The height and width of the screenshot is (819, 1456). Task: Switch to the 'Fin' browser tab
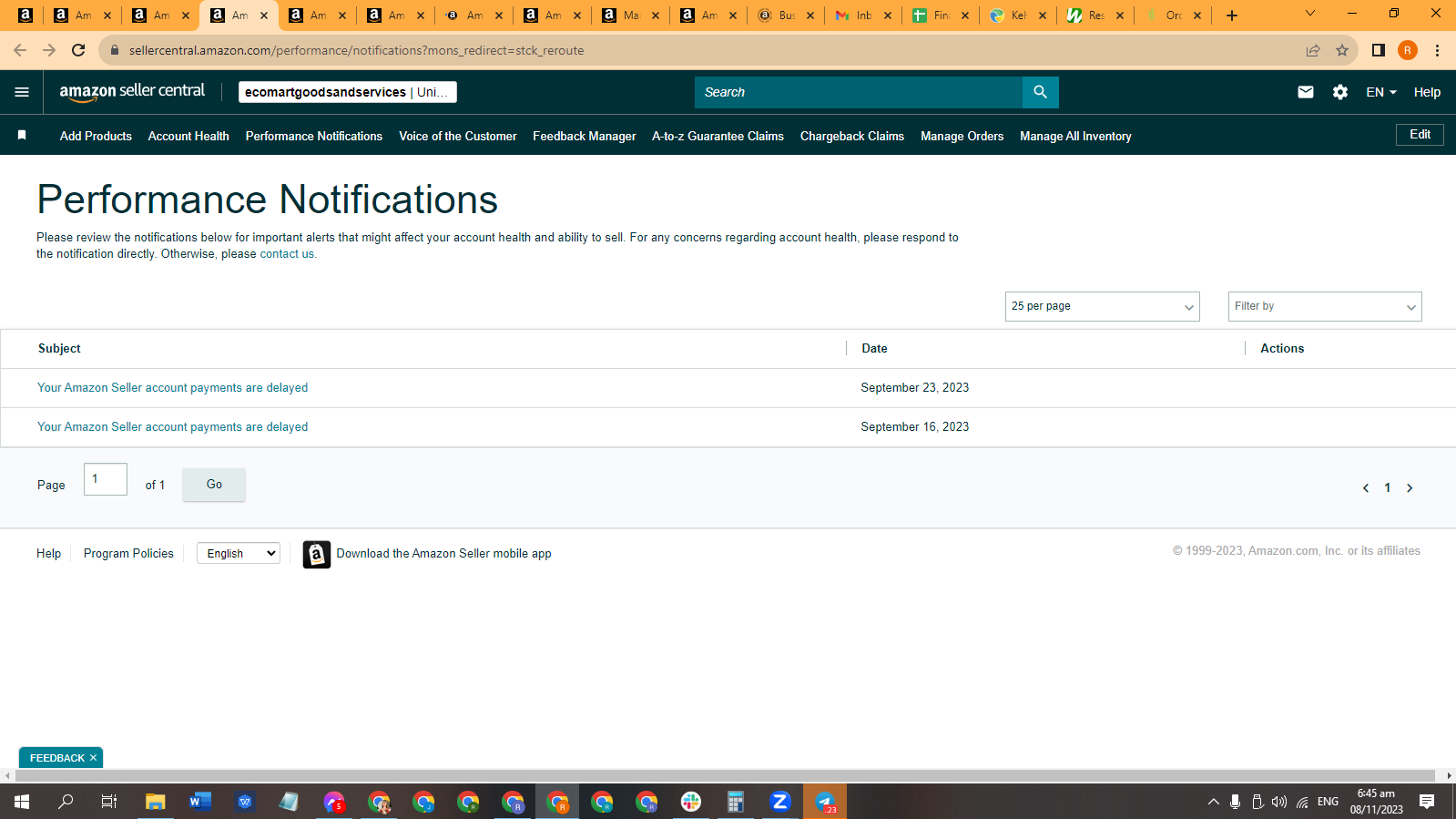[x=941, y=15]
